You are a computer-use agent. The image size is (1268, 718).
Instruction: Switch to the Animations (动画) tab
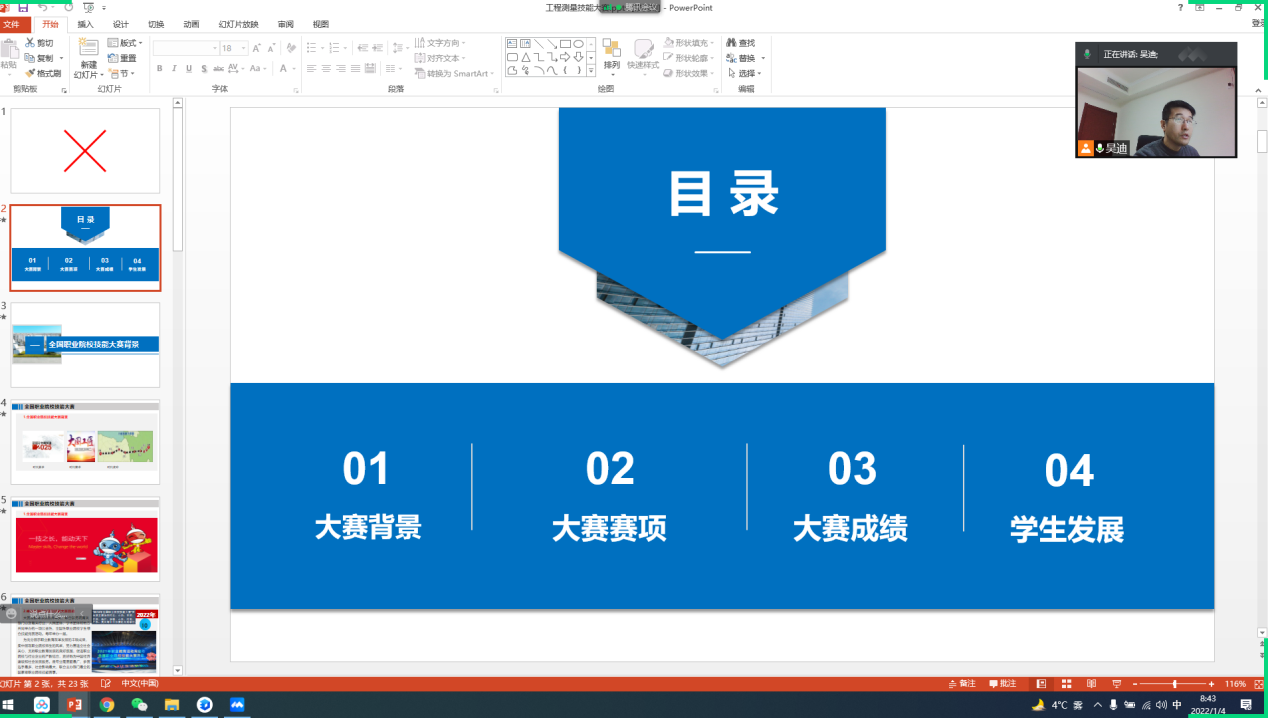pyautogui.click(x=191, y=24)
